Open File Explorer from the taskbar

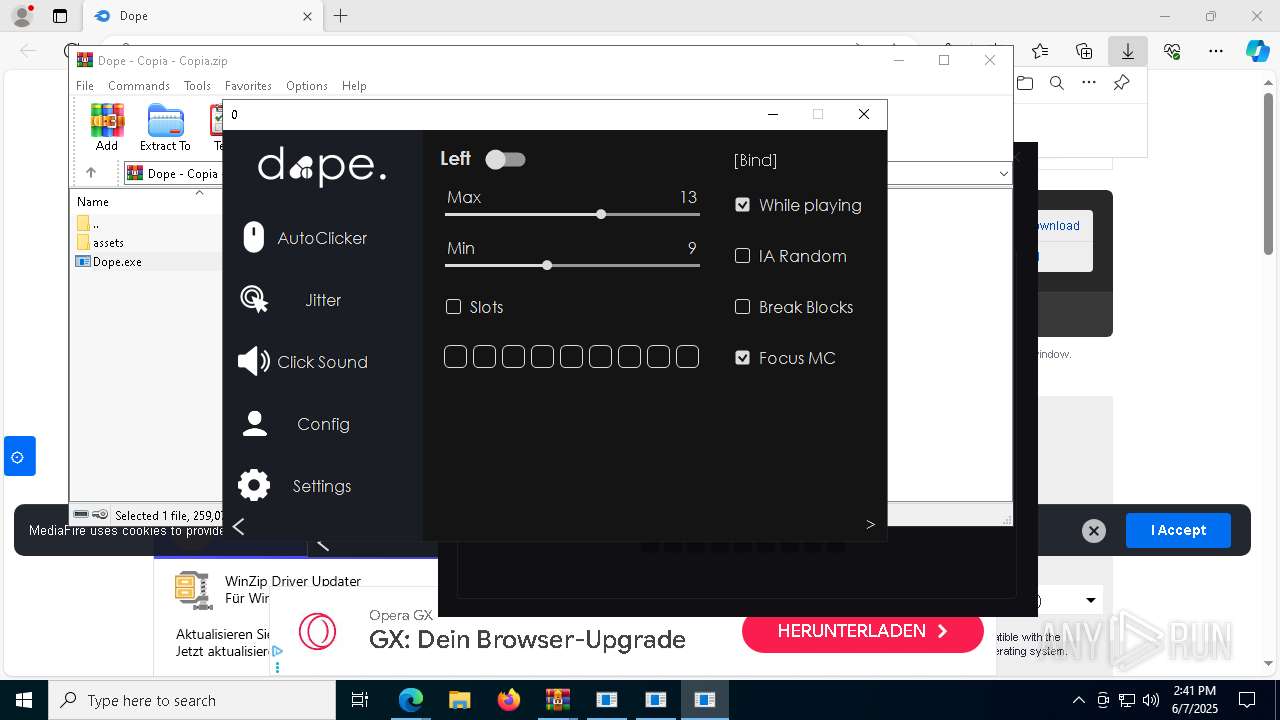click(x=459, y=700)
